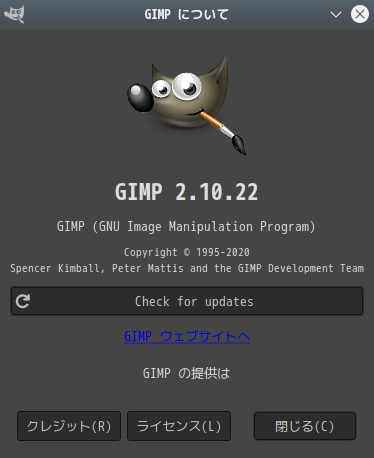Image resolution: width=374 pixels, height=458 pixels.
Task: Click the Spencer Kimball, Peter Mattis credit line
Action: (x=187, y=268)
